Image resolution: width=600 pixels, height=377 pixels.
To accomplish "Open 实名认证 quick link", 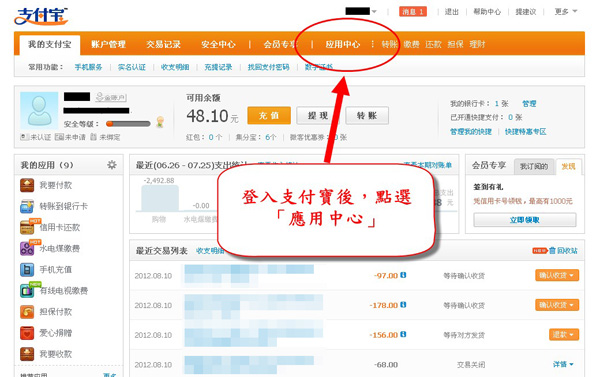I will coord(132,67).
